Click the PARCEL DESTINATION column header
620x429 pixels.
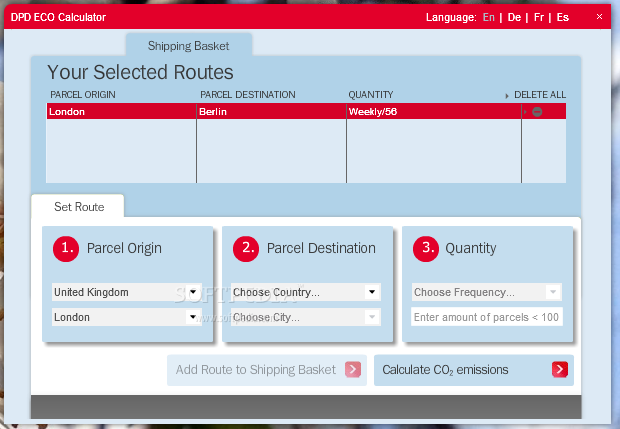pos(248,95)
